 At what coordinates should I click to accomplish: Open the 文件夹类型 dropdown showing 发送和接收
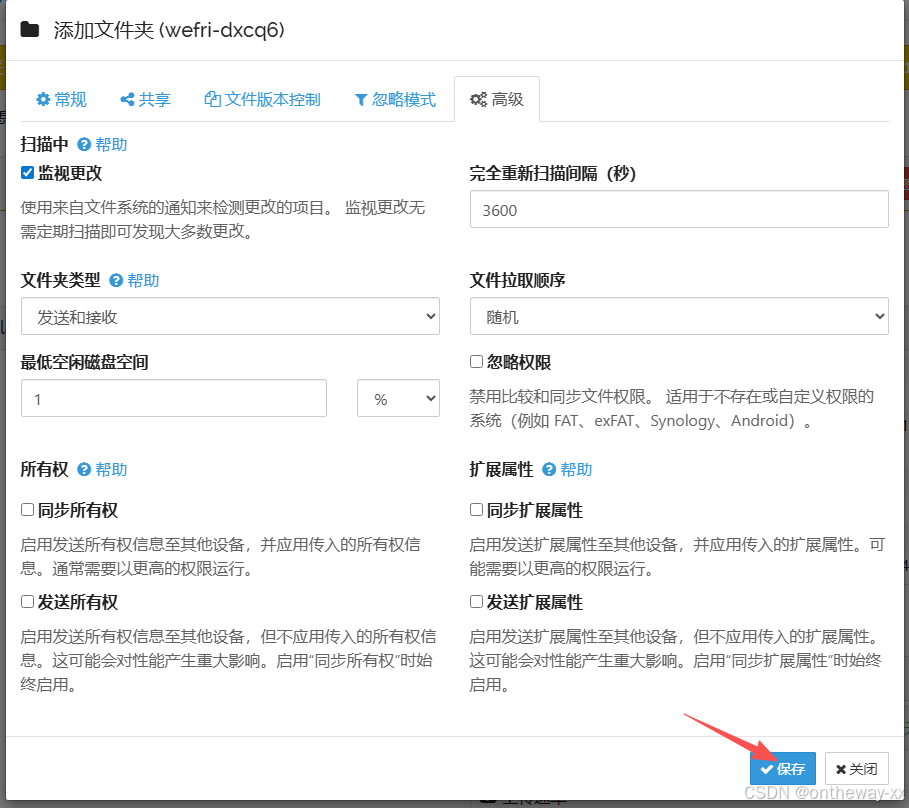coord(230,316)
